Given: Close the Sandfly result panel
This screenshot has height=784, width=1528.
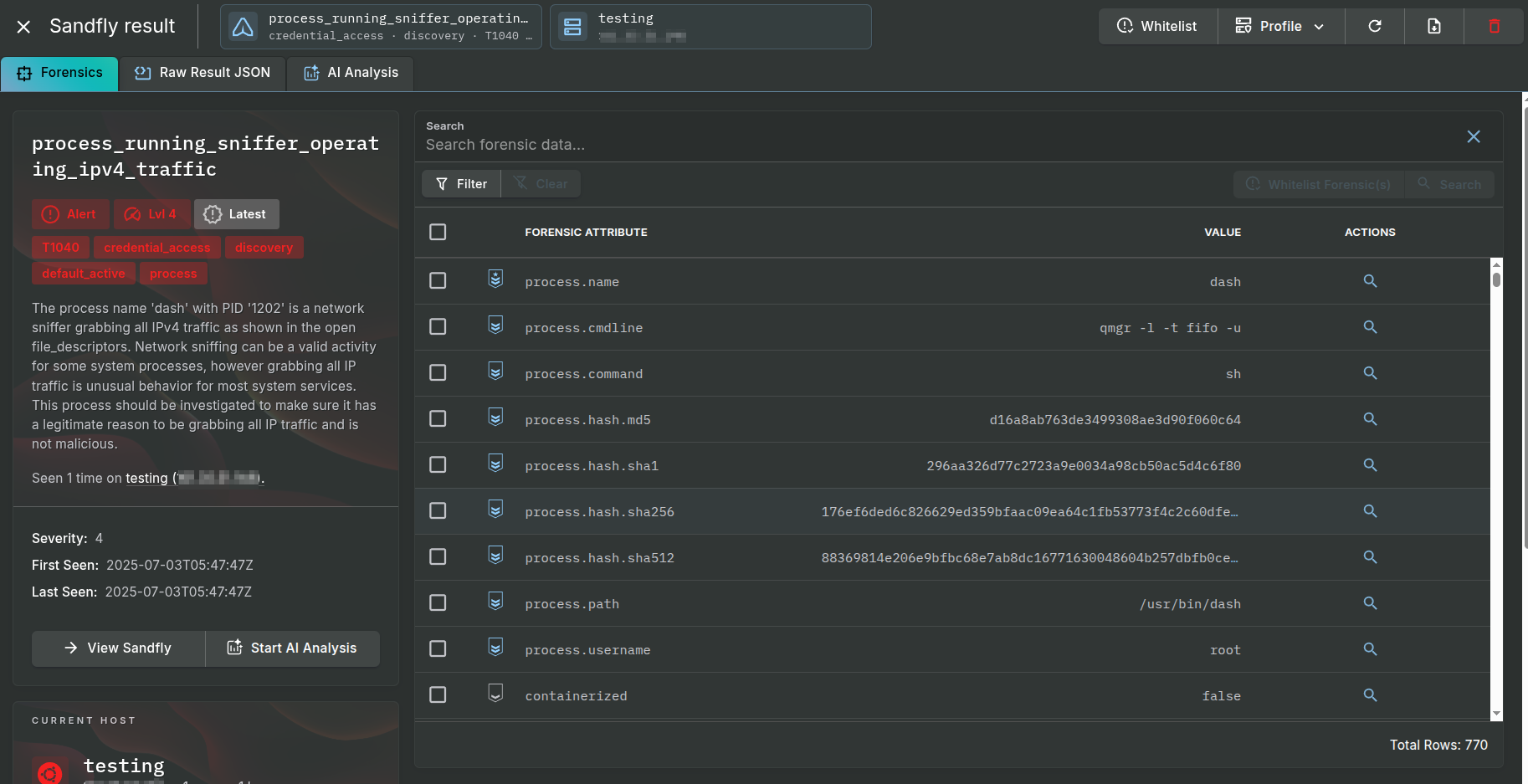Looking at the screenshot, I should pos(23,27).
